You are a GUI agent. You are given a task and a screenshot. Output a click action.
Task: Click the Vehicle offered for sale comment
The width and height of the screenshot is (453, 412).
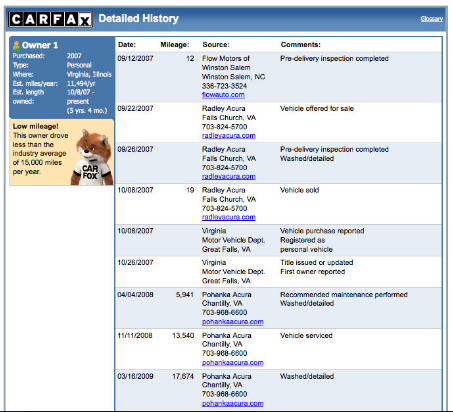click(317, 109)
